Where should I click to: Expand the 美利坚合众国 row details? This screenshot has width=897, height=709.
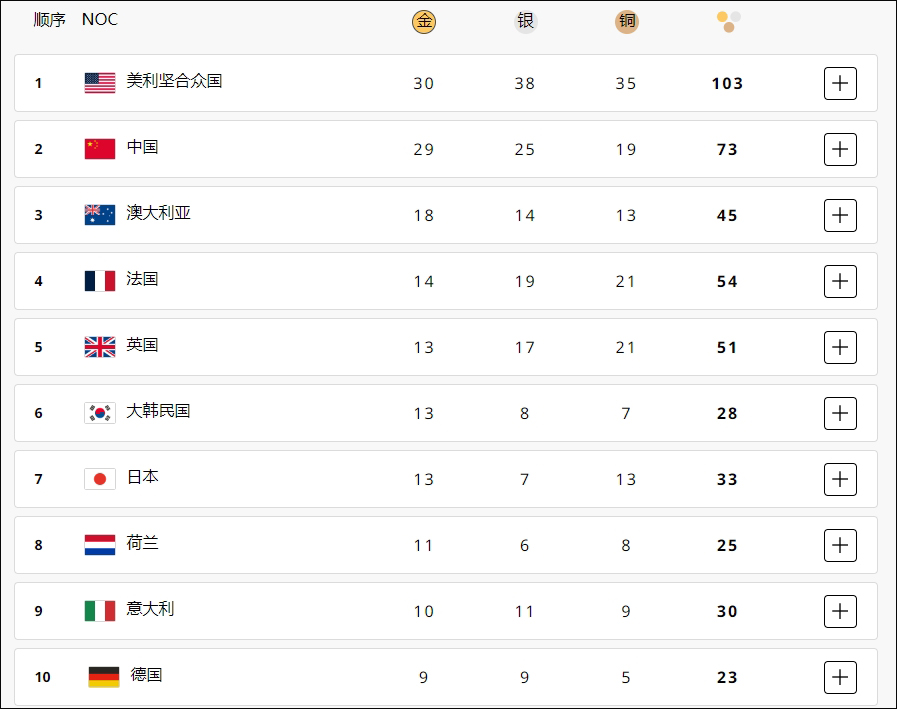840,83
